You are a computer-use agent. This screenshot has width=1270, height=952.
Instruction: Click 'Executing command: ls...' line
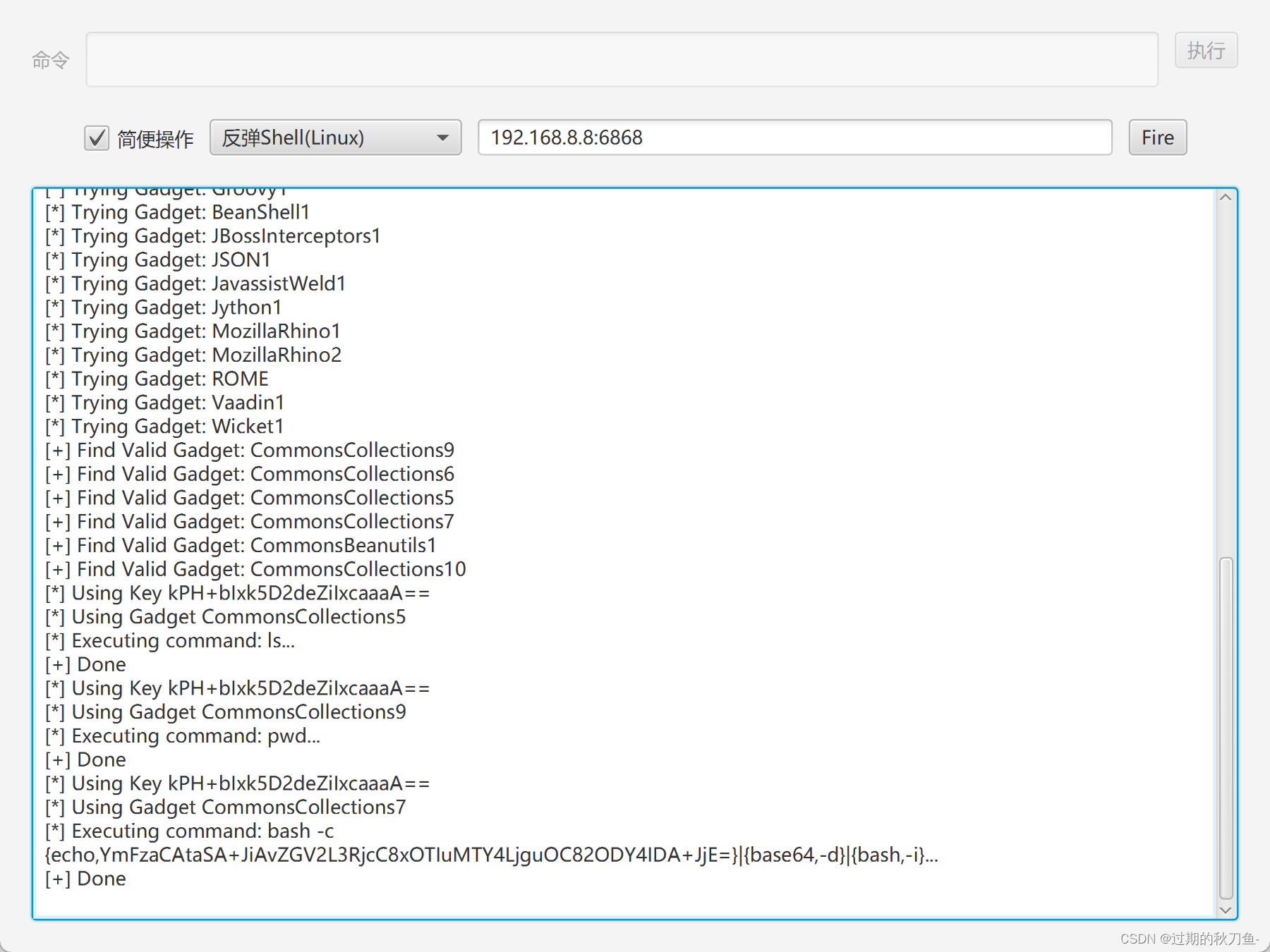pyautogui.click(x=170, y=641)
